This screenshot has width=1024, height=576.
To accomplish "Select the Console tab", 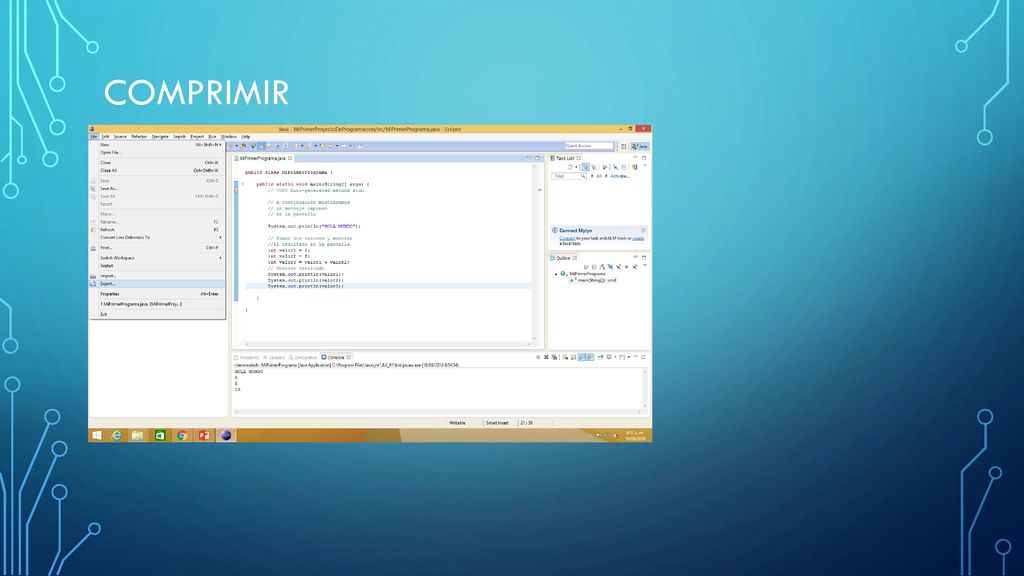I will [x=336, y=357].
